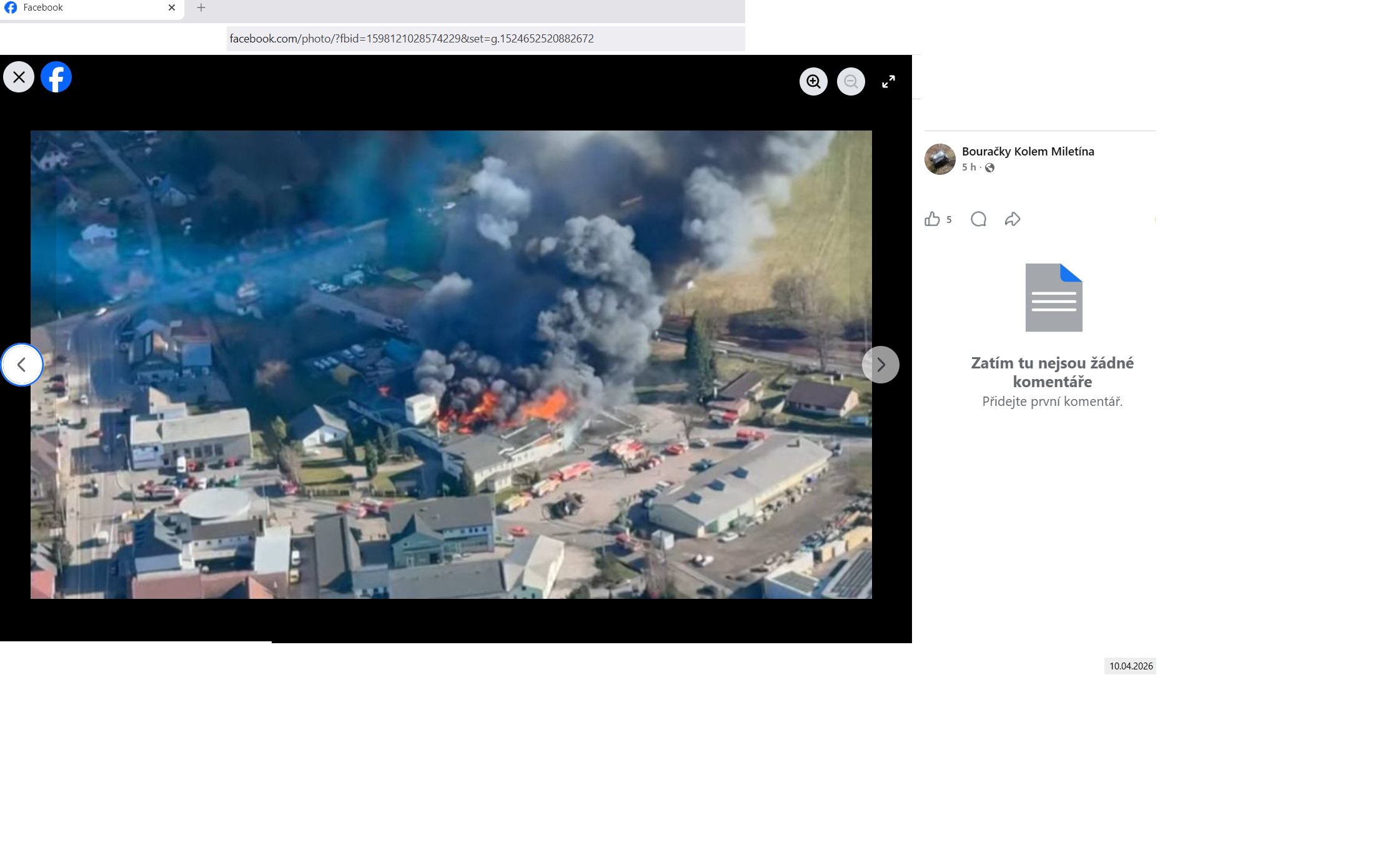Screen dimensions: 1378x868
Task: Click the address bar URL field
Action: [x=485, y=39]
